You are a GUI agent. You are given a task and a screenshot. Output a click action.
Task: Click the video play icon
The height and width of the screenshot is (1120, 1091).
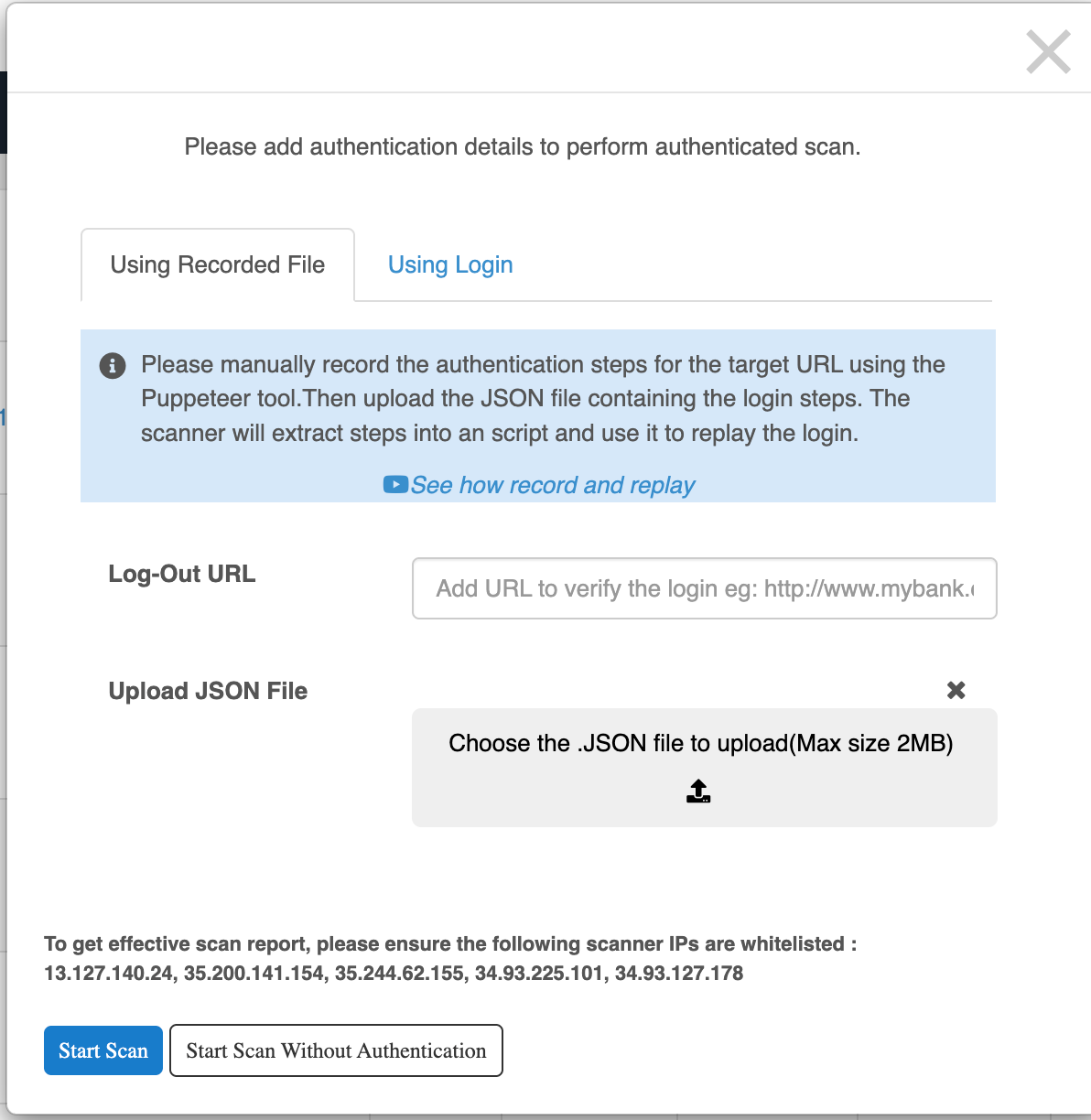[x=395, y=484]
